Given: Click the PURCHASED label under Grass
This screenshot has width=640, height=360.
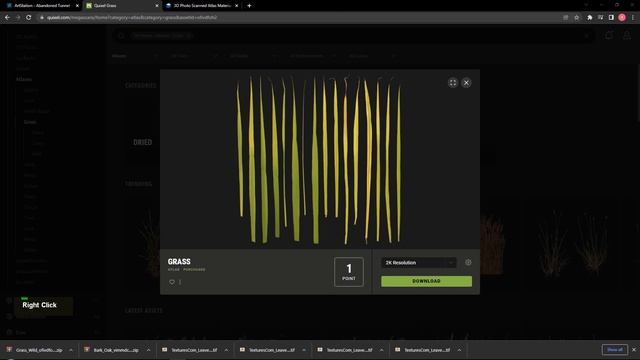Looking at the screenshot, I should pos(194,270).
